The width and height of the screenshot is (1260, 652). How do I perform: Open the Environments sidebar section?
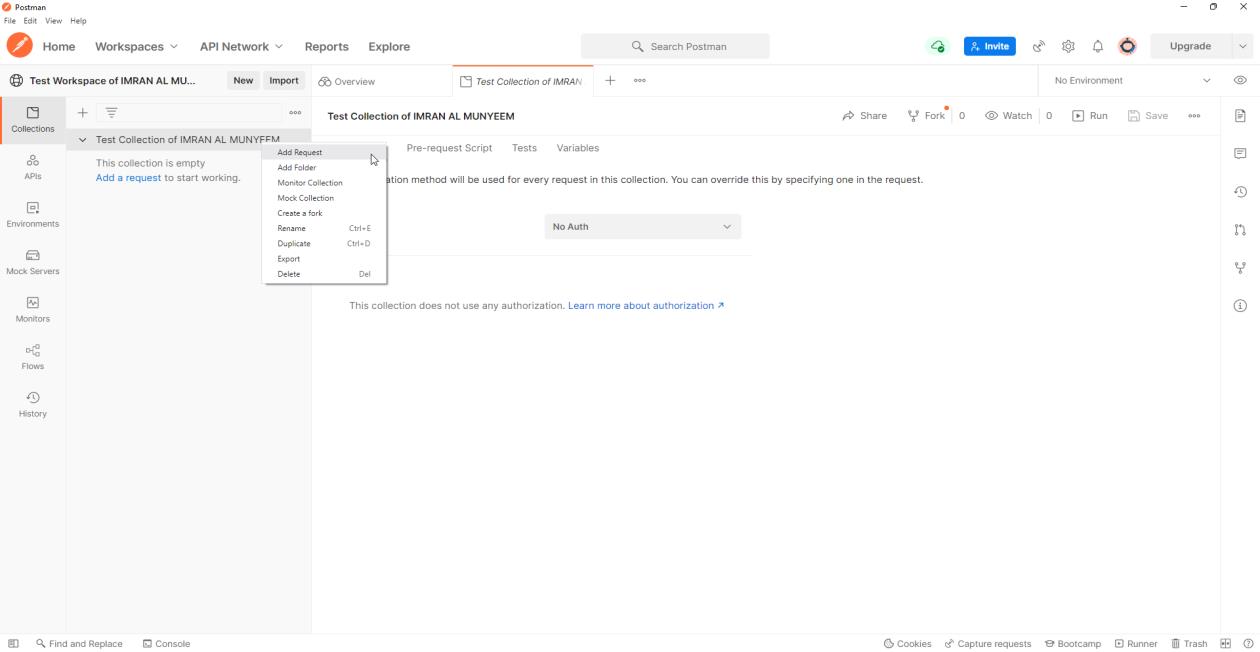click(x=32, y=215)
